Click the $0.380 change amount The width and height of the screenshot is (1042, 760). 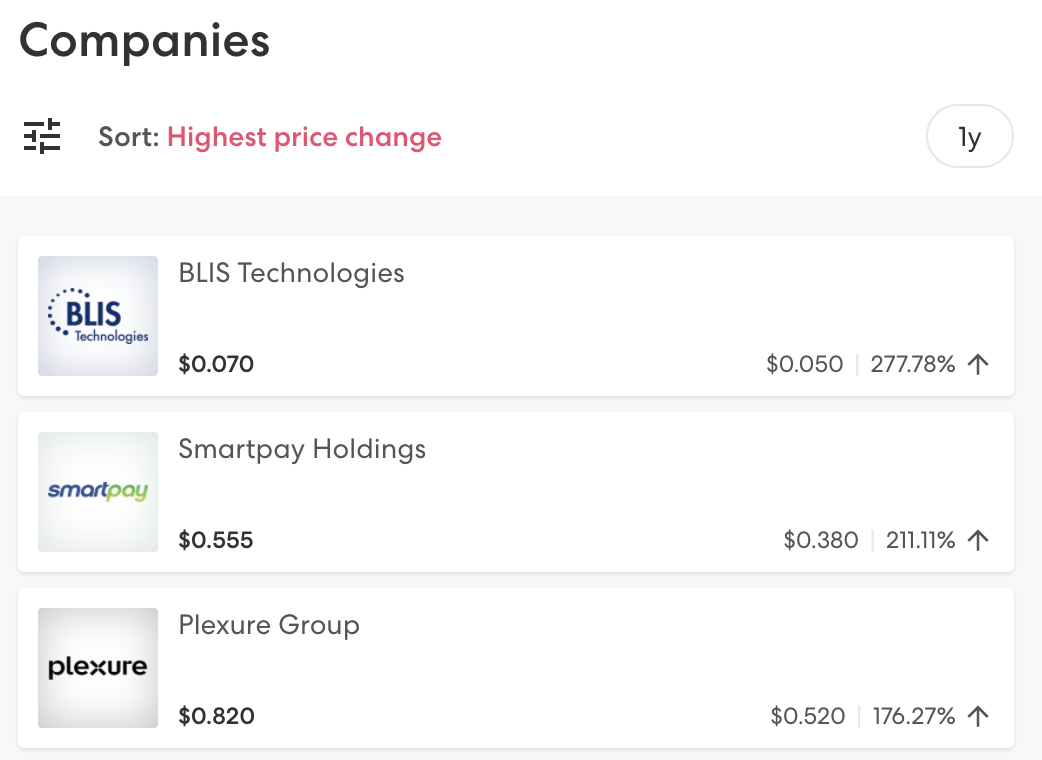coord(821,540)
